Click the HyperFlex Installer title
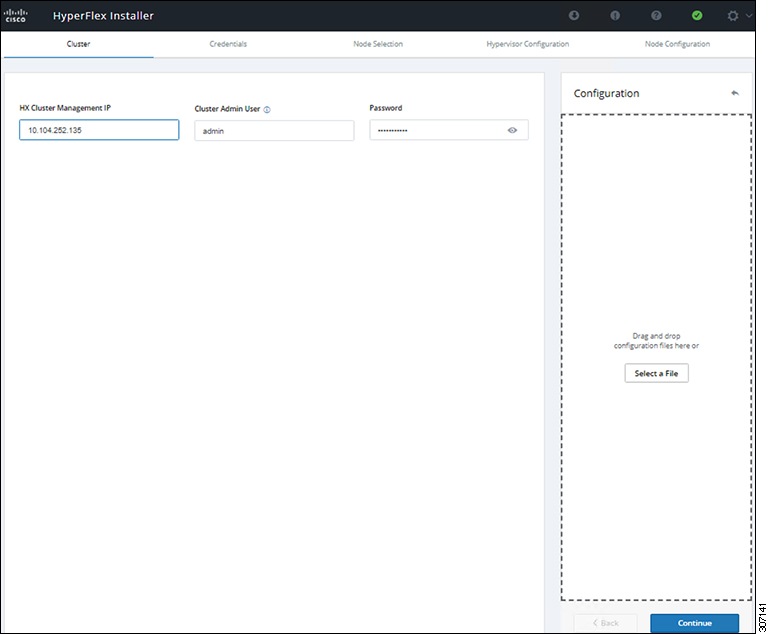The image size is (768, 634). (x=103, y=16)
